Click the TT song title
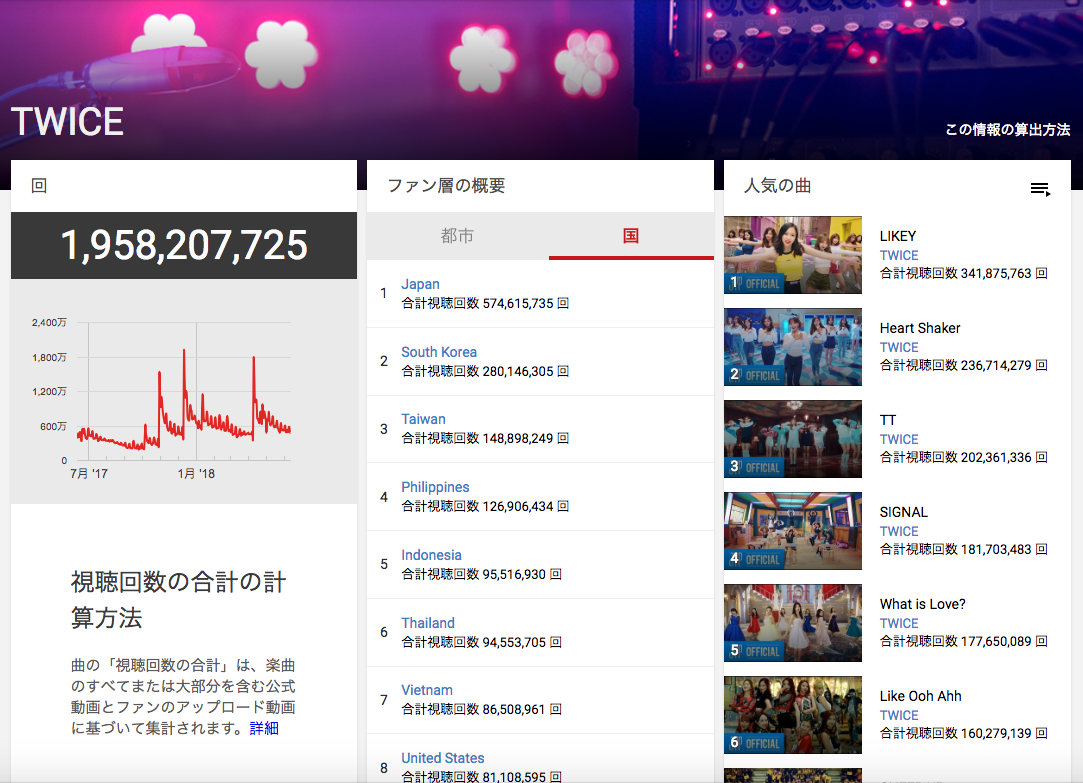The width and height of the screenshot is (1083, 783). click(x=888, y=420)
